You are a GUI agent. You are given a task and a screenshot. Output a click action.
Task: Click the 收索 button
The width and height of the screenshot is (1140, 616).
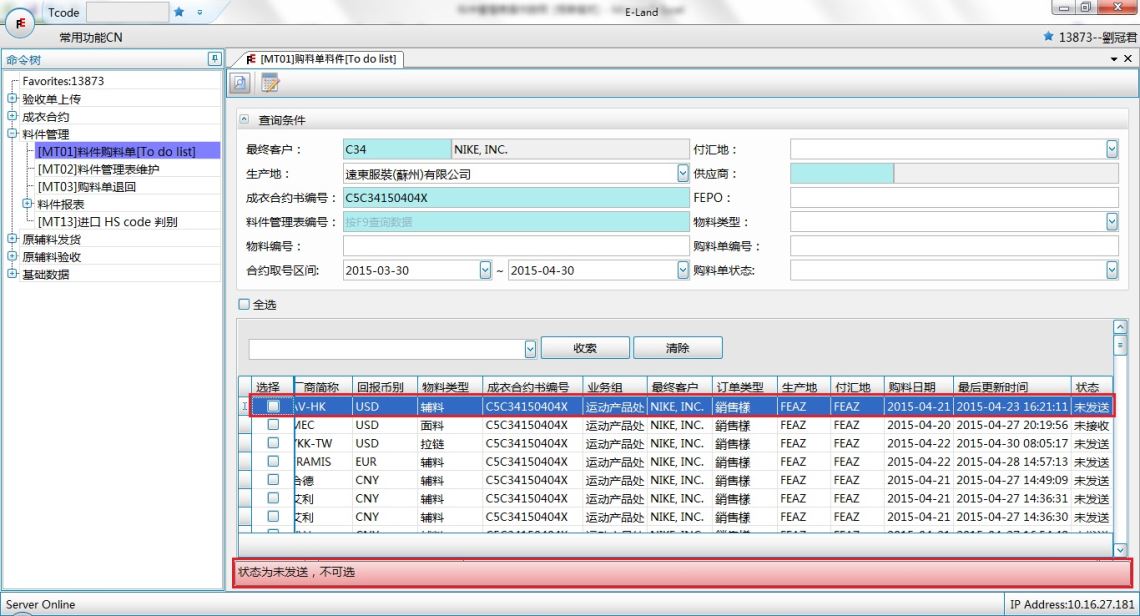click(584, 348)
